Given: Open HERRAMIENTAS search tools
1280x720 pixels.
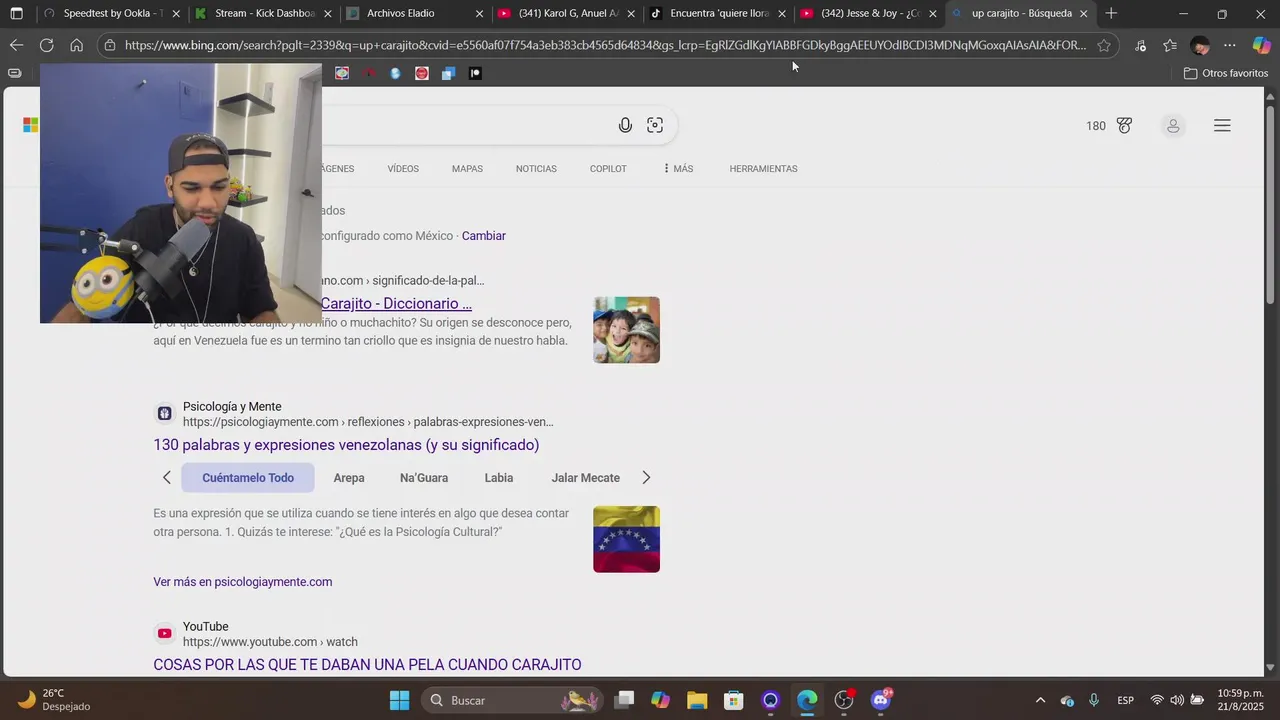Looking at the screenshot, I should coord(763,169).
